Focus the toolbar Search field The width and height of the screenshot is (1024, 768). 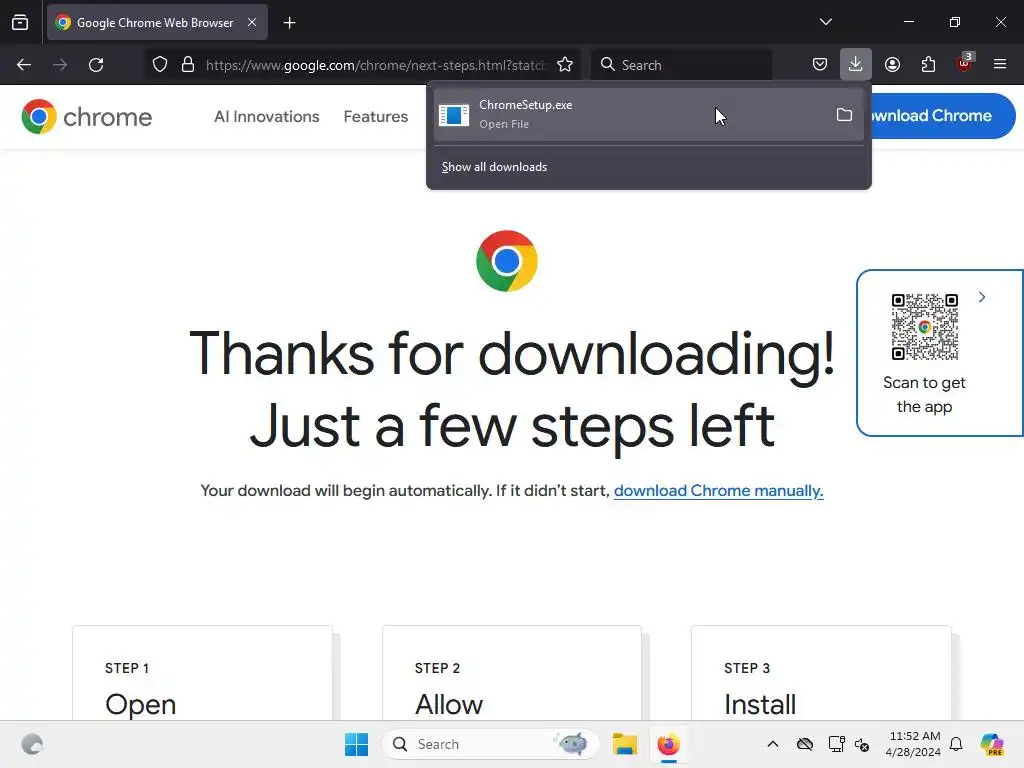click(x=681, y=65)
